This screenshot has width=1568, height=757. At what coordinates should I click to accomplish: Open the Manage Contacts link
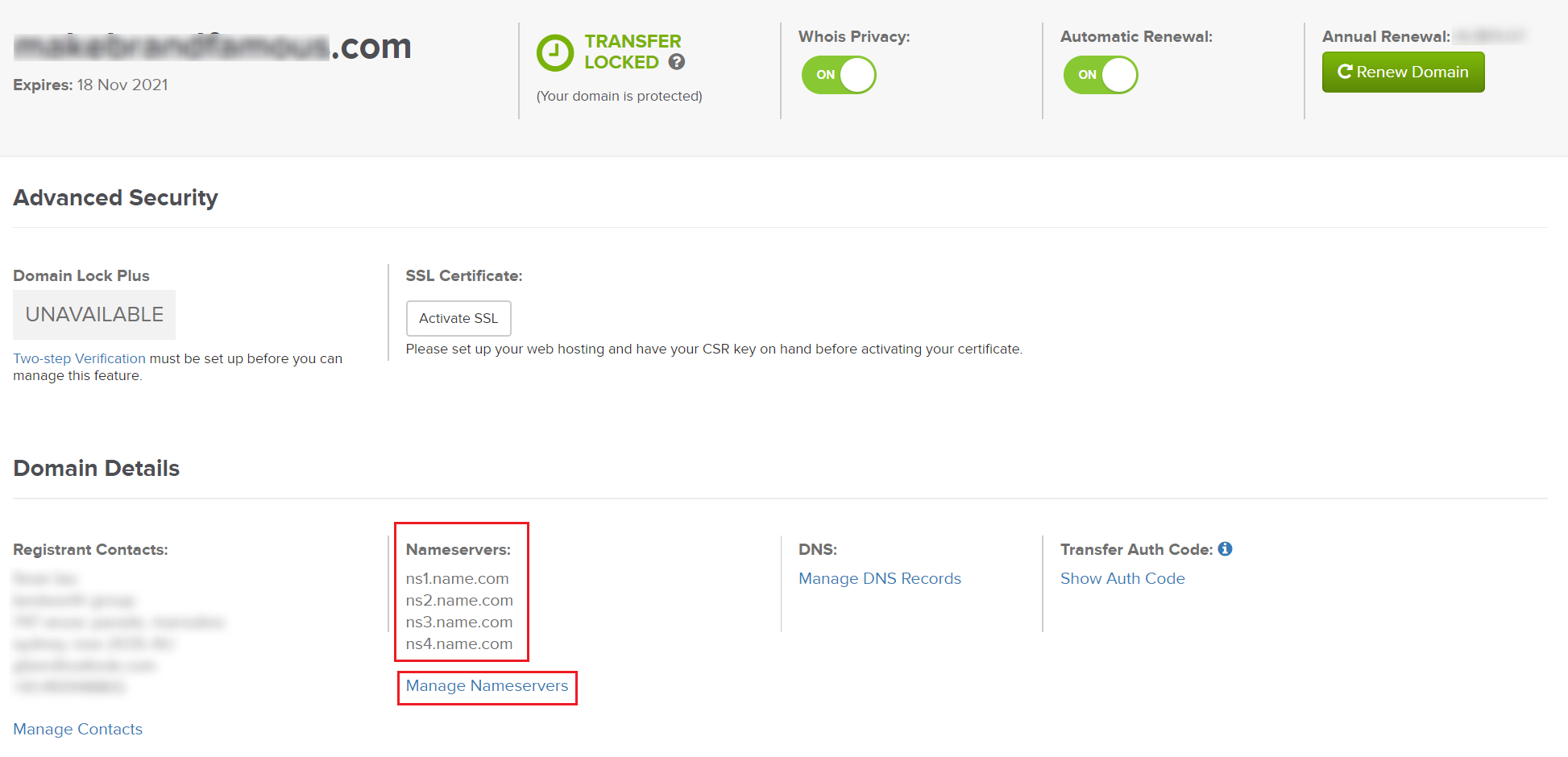point(77,729)
